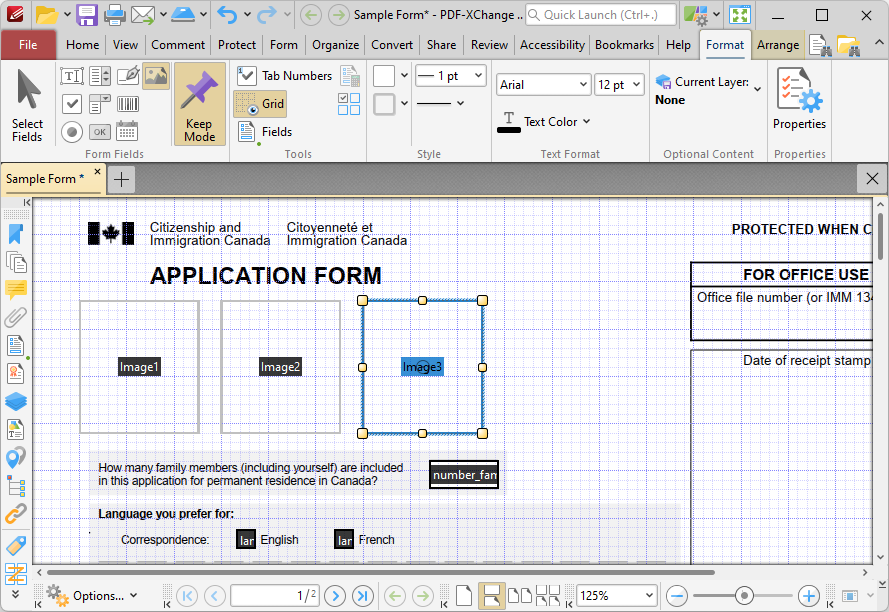Image resolution: width=889 pixels, height=612 pixels.
Task: Switch to the Comment ribbon tab
Action: 178,45
